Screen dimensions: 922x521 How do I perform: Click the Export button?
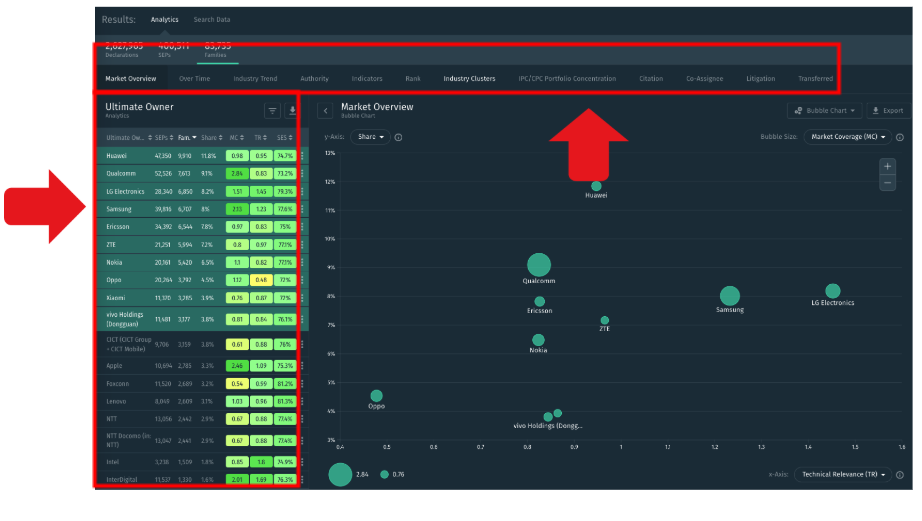(x=888, y=111)
